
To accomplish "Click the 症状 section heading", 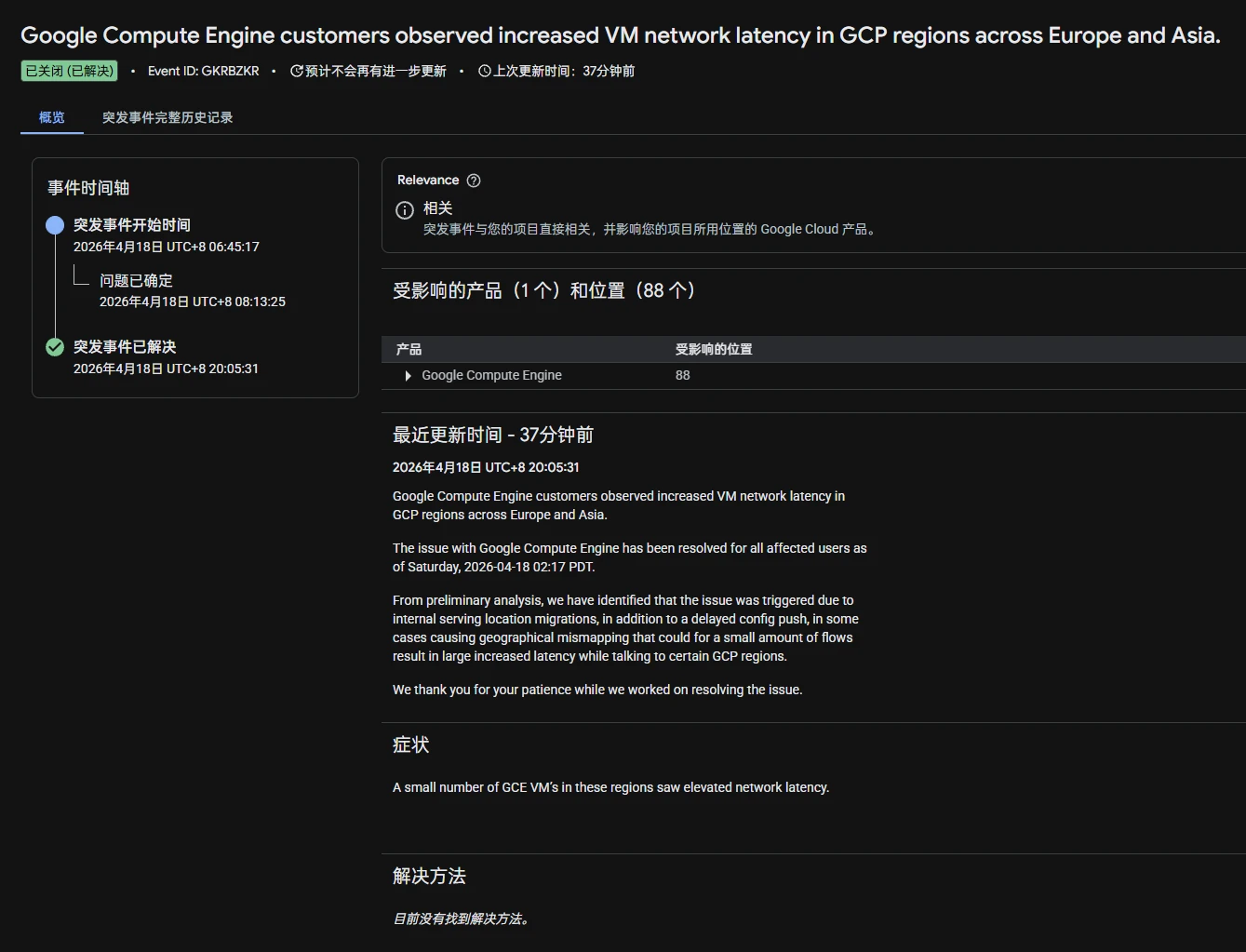I will coord(410,744).
